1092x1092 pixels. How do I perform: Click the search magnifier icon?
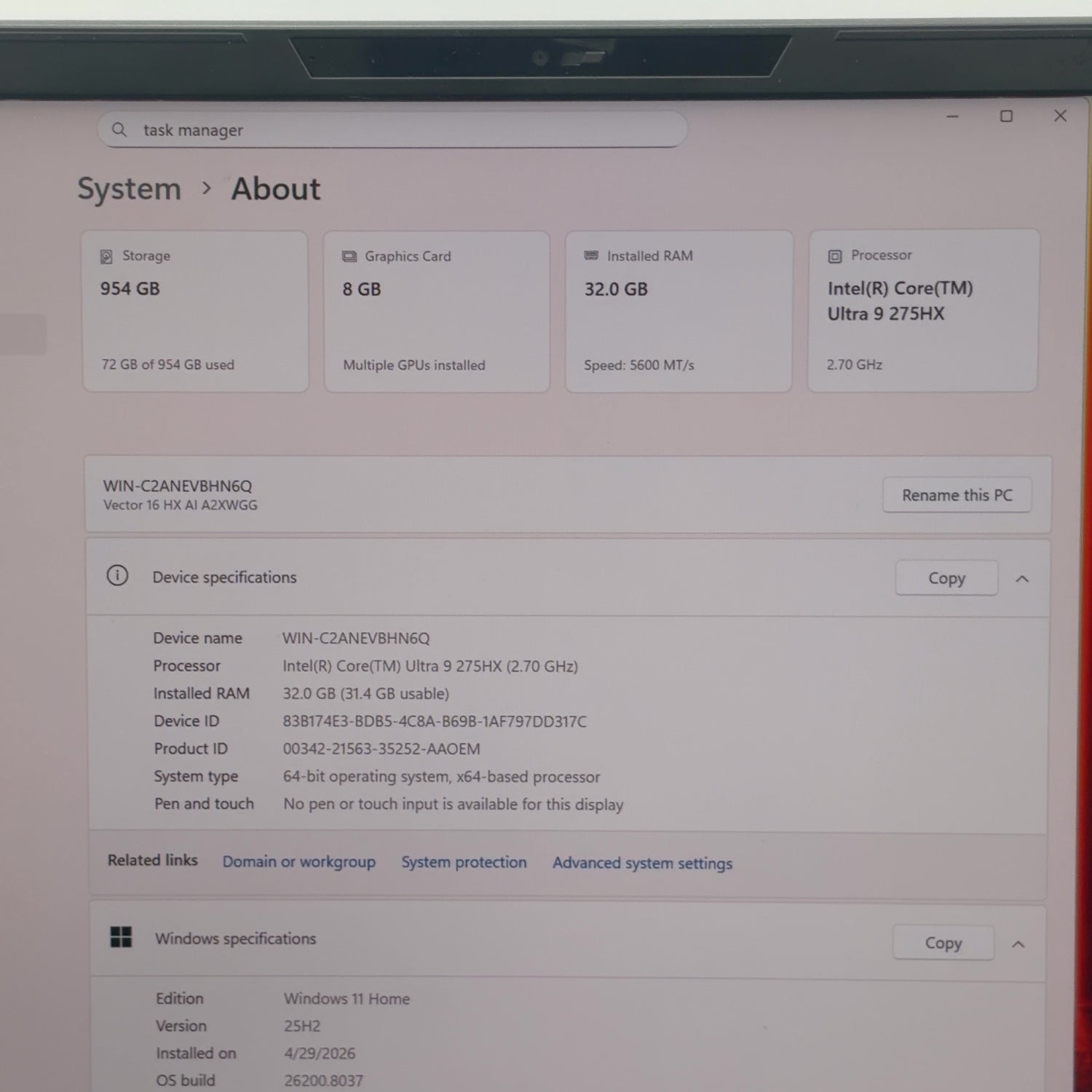pos(119,130)
